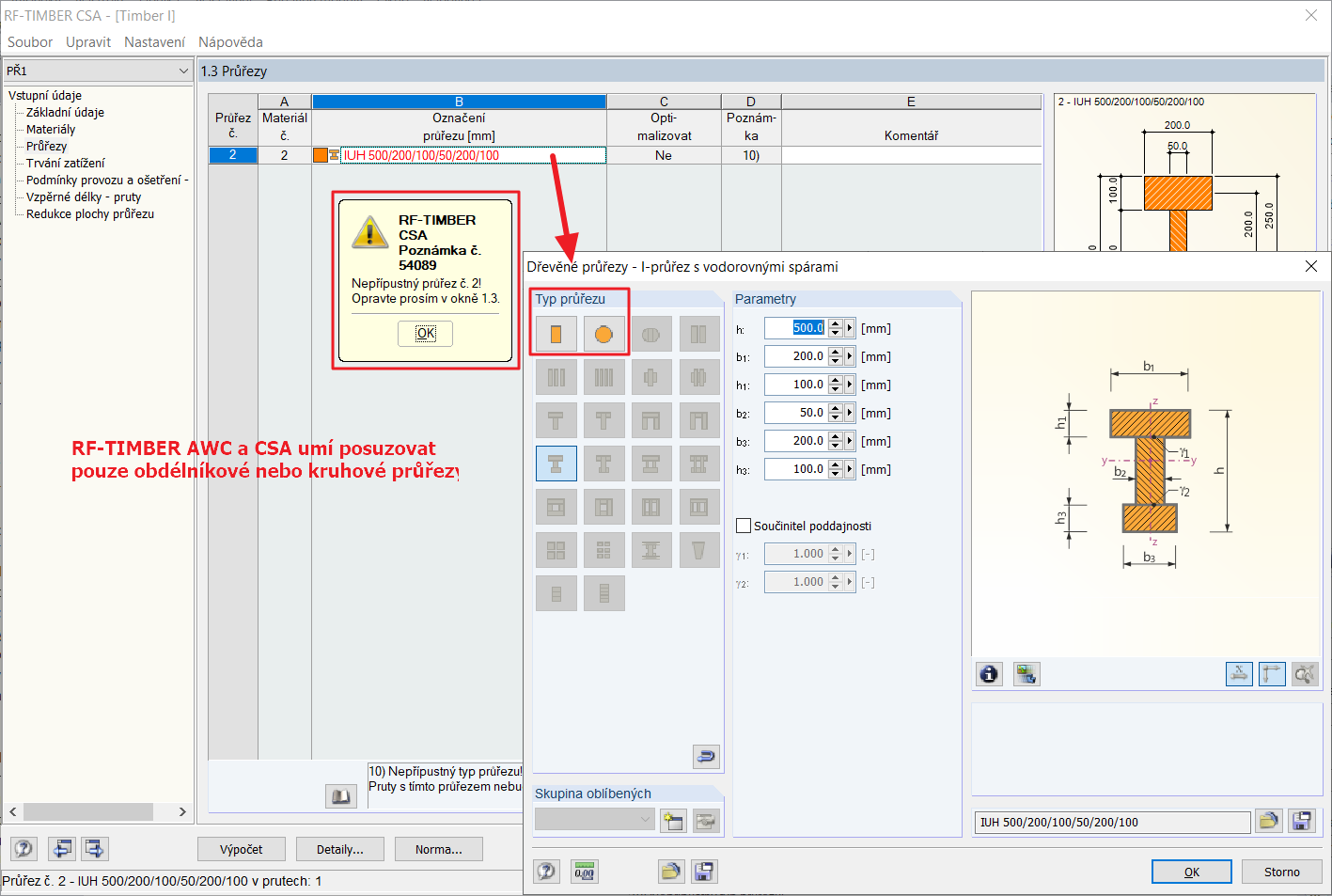Viewport: 1332px width, 896px height.
Task: Select Základní údaje in the navigator tree
Action: 65,112
